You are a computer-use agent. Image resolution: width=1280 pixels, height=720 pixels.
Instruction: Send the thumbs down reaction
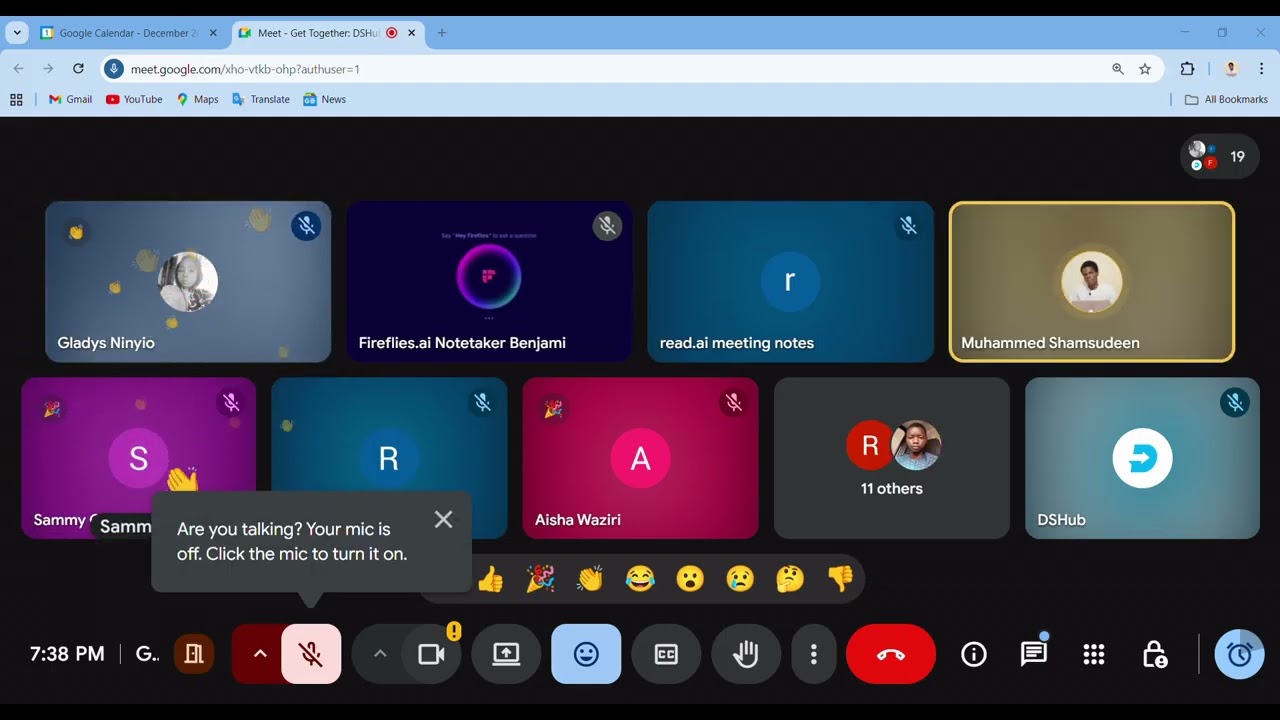pos(840,578)
